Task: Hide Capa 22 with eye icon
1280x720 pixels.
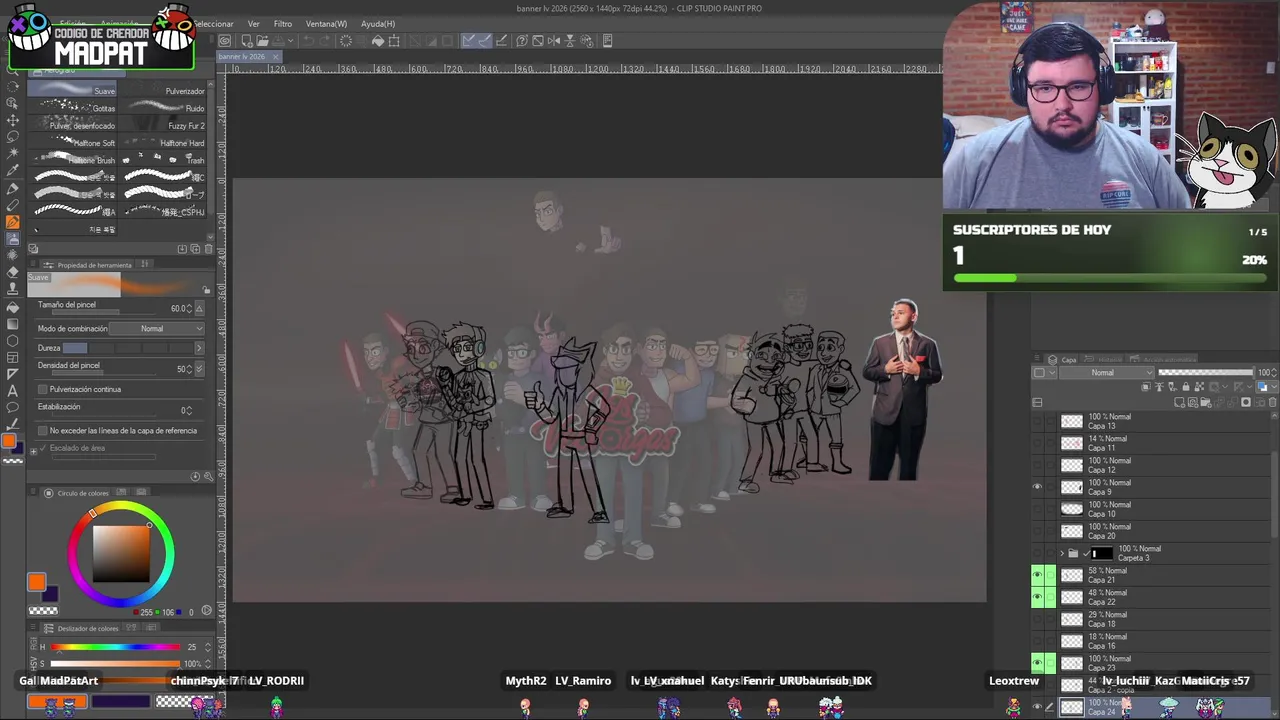Action: [1037, 597]
